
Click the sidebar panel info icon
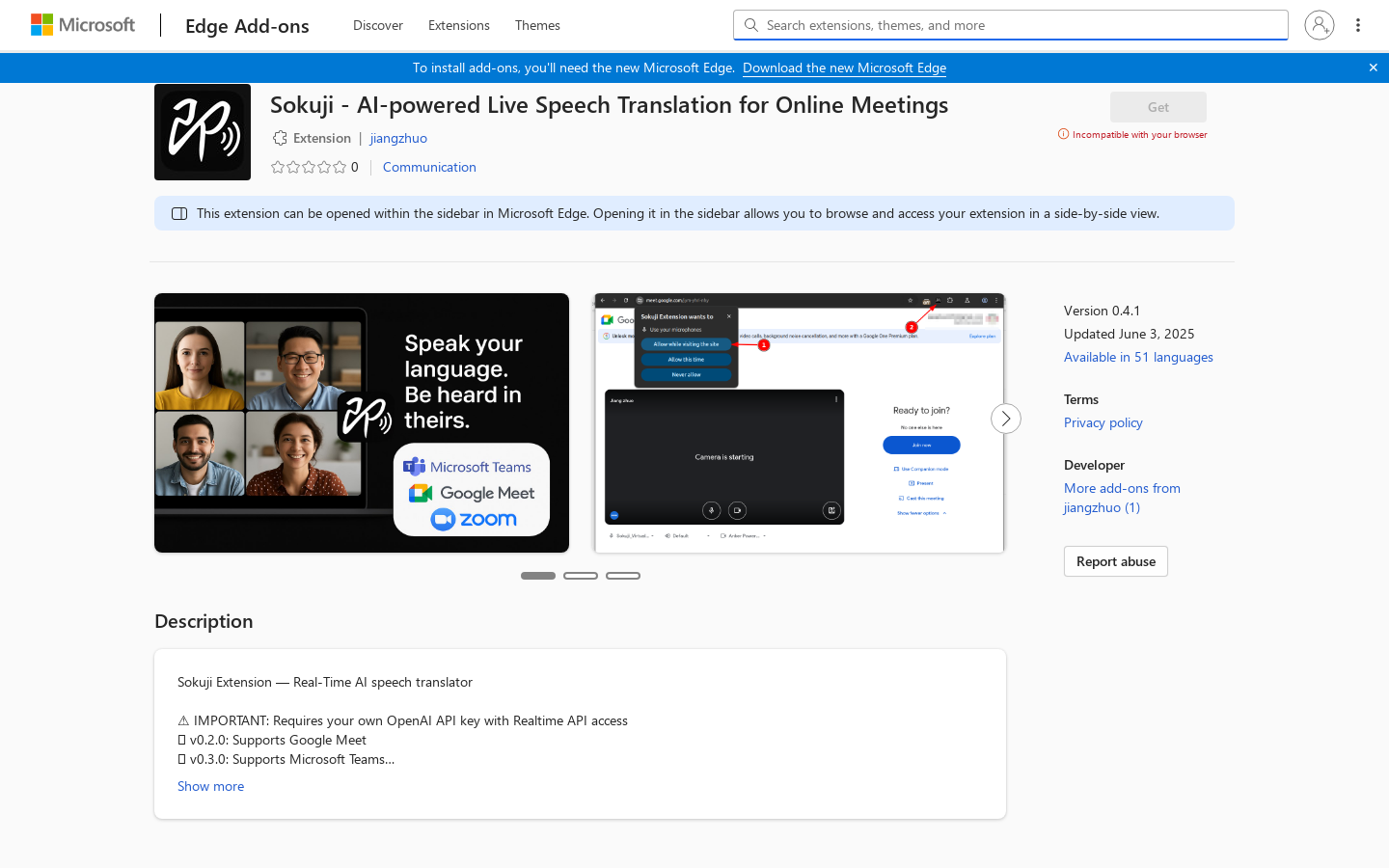point(179,213)
